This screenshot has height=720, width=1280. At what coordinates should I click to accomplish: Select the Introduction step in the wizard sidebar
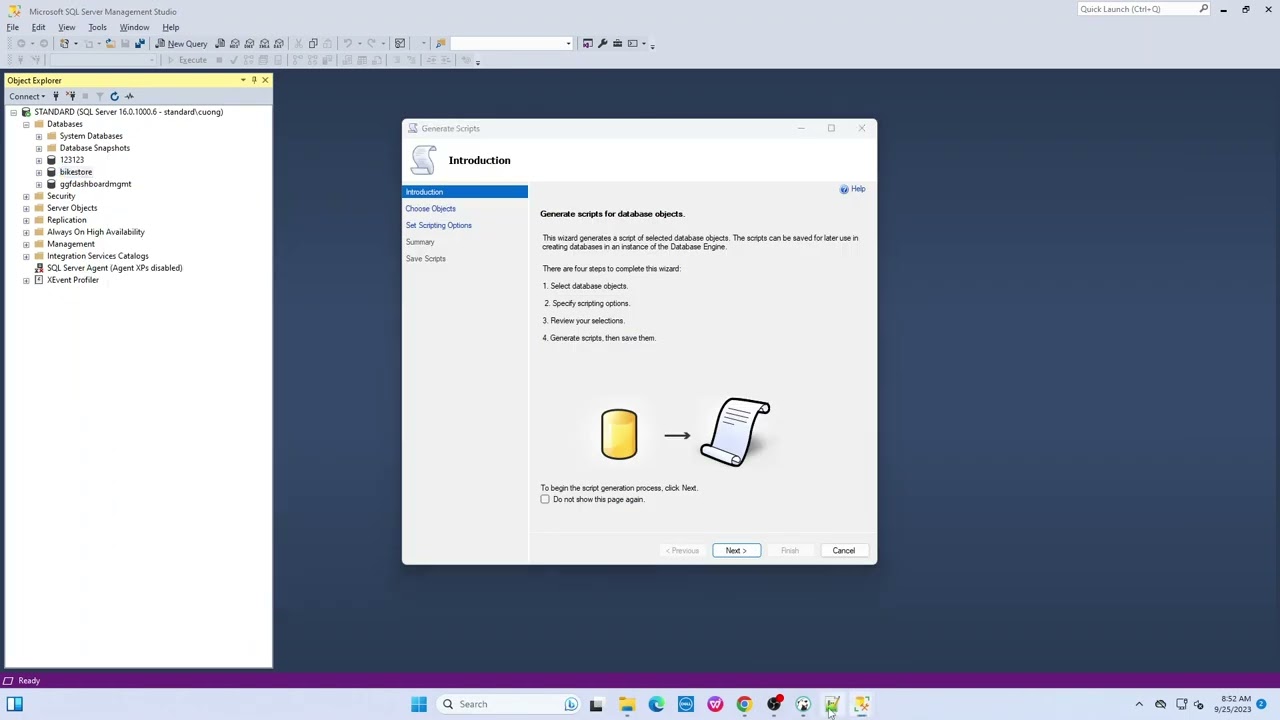tap(465, 192)
